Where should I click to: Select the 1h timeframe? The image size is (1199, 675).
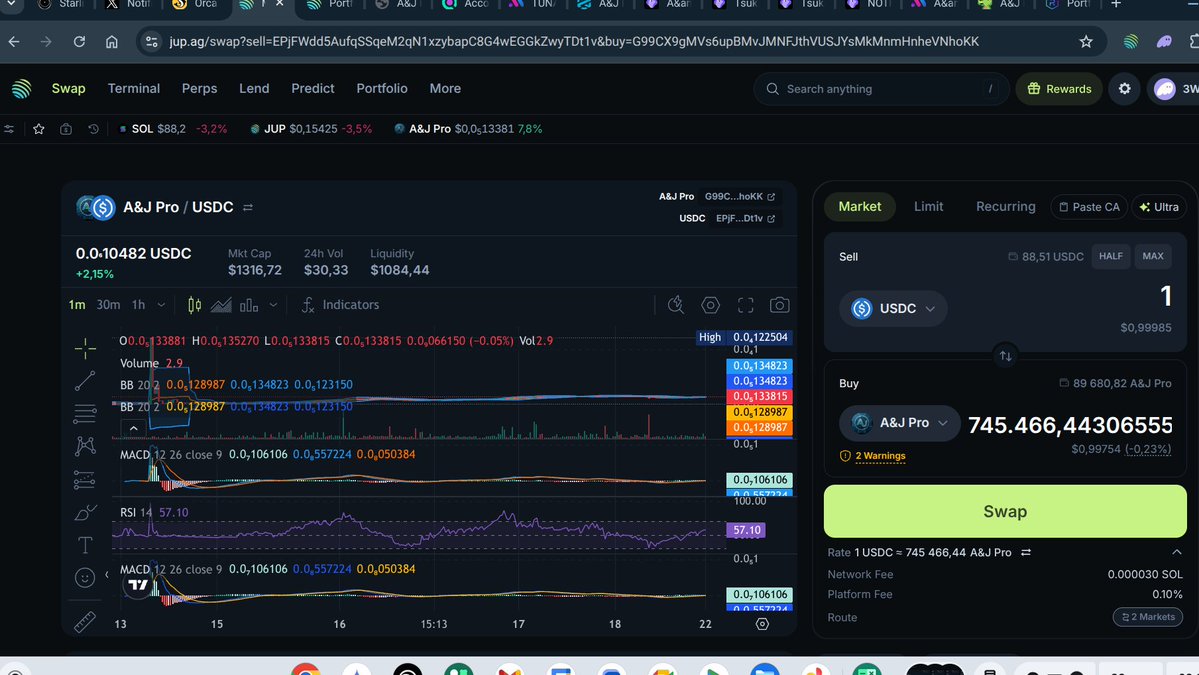click(138, 305)
